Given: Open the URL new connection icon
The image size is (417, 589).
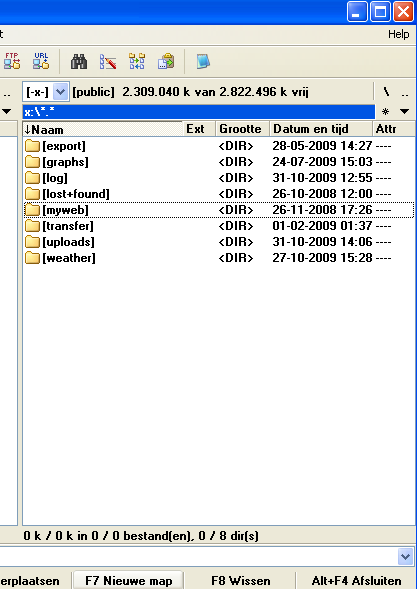Looking at the screenshot, I should (41, 61).
